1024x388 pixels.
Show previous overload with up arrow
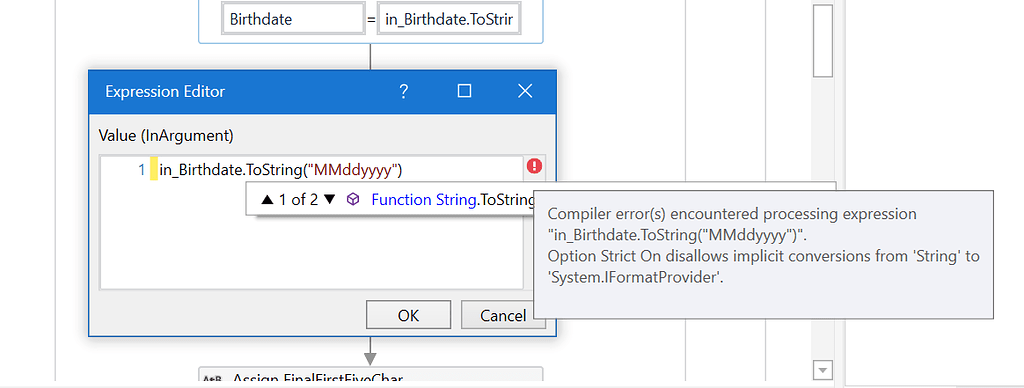coord(267,200)
